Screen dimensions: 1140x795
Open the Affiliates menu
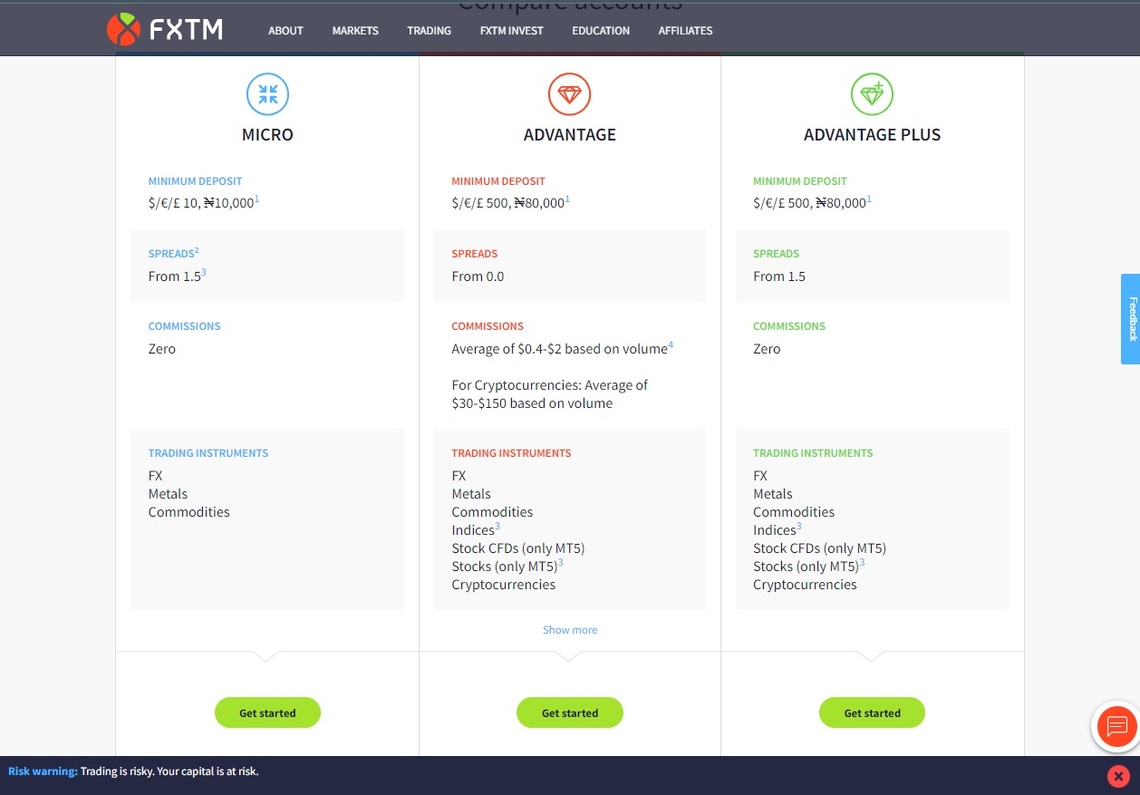point(686,31)
